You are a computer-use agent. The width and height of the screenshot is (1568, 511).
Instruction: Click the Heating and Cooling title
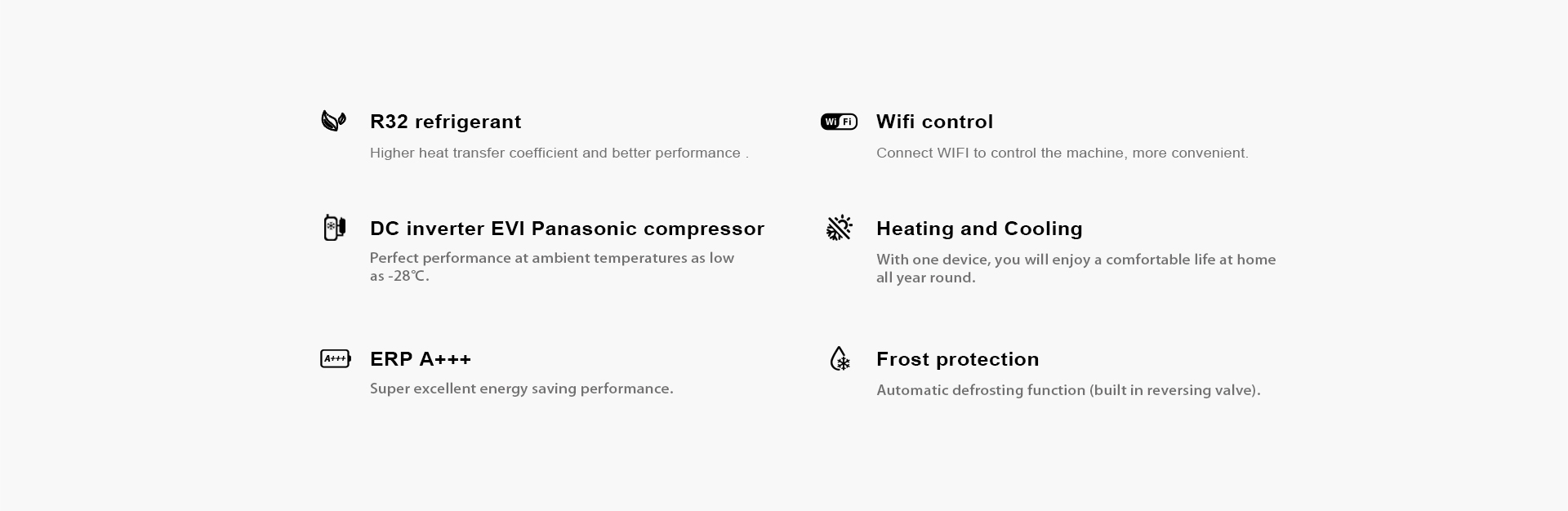point(979,229)
